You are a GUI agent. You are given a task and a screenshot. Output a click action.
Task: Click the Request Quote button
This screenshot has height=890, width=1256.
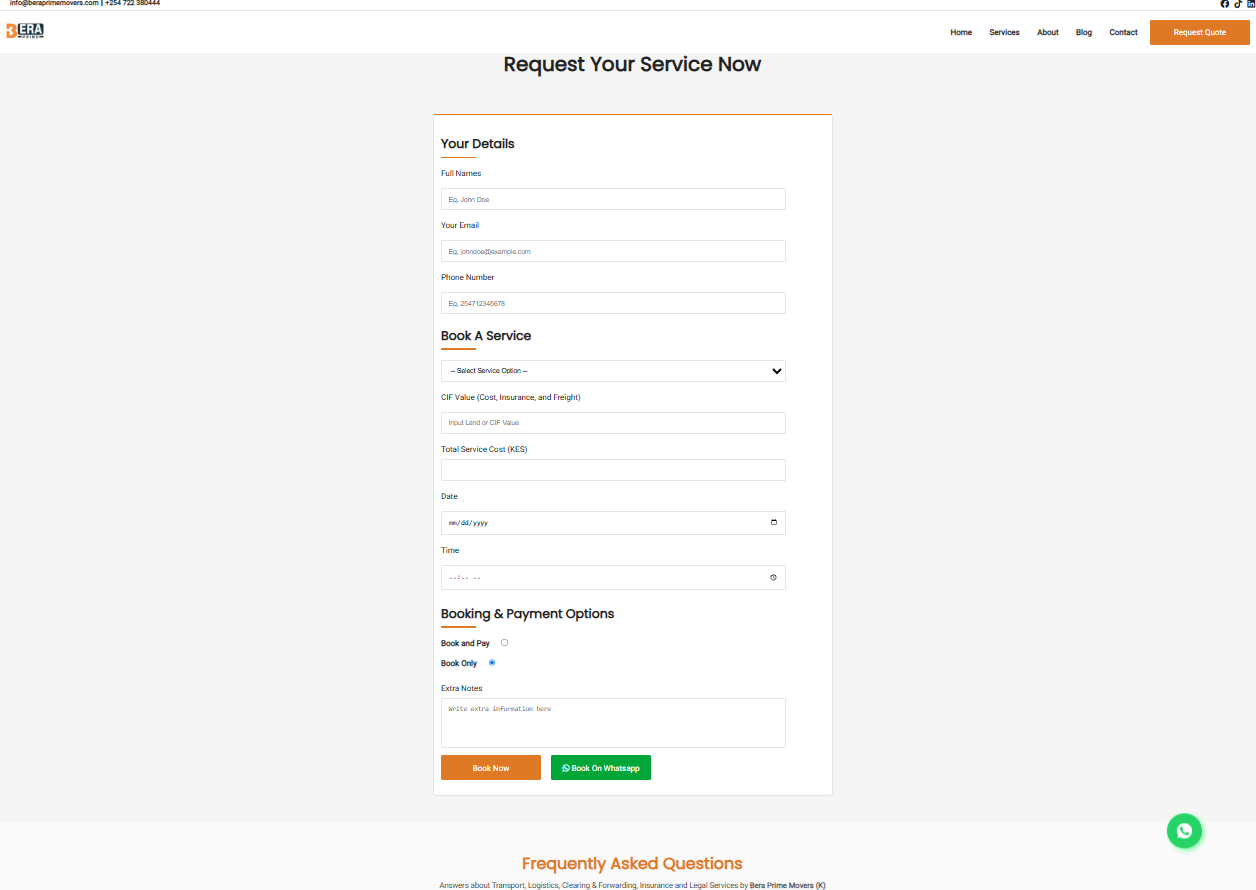coord(1199,32)
